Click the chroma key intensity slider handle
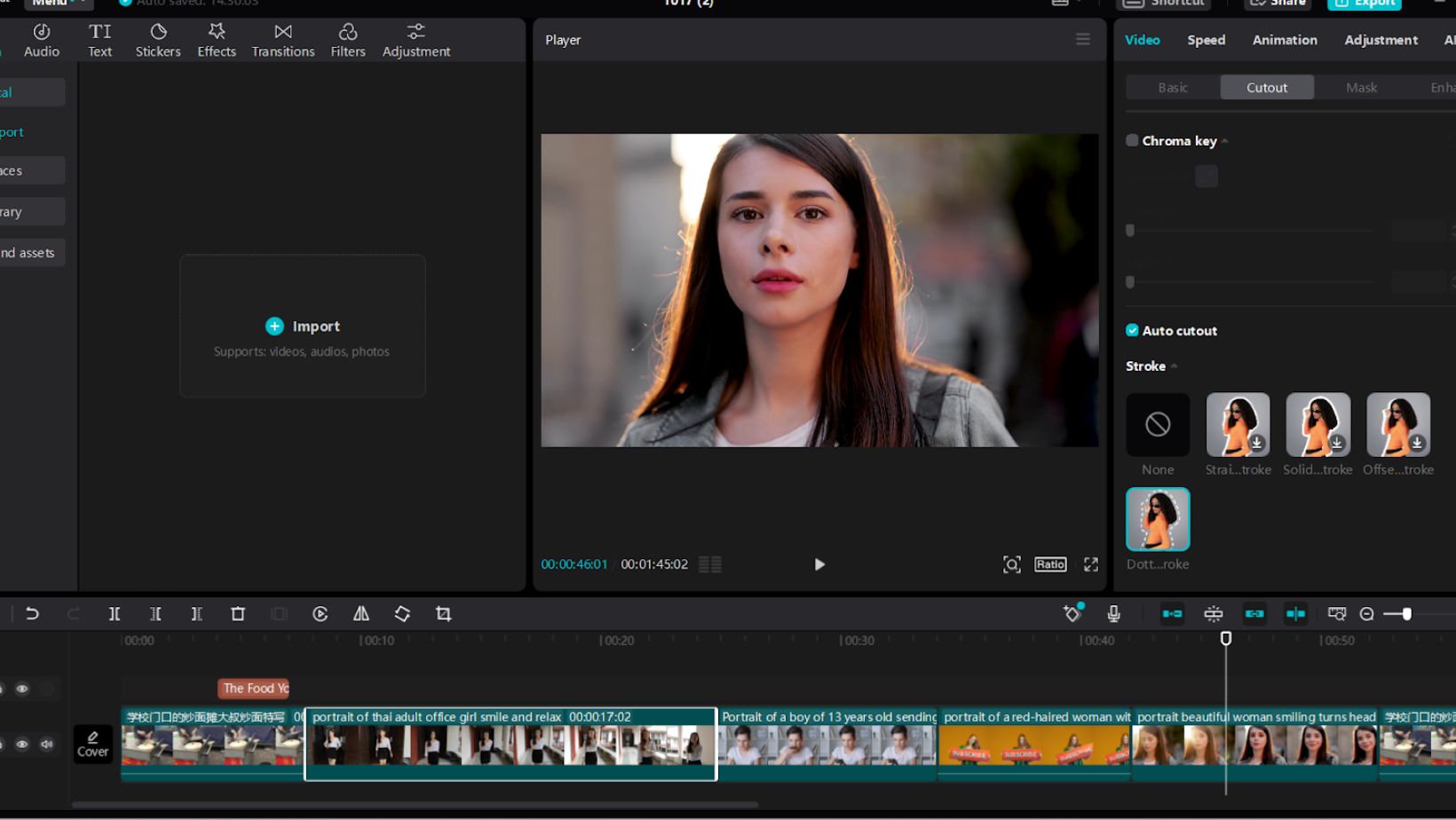 [x=1130, y=231]
